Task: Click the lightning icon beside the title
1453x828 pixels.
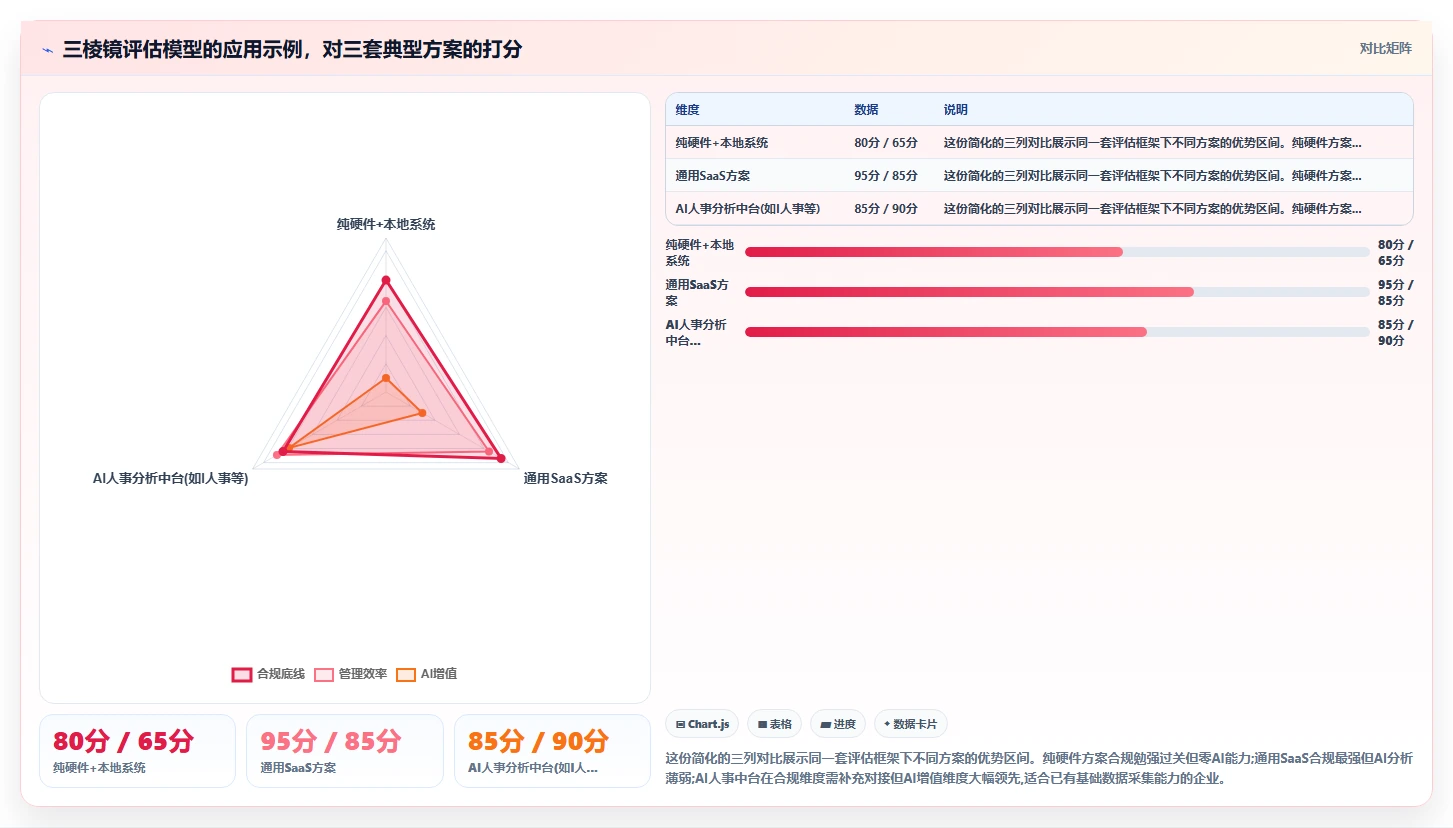Action: click(x=48, y=50)
